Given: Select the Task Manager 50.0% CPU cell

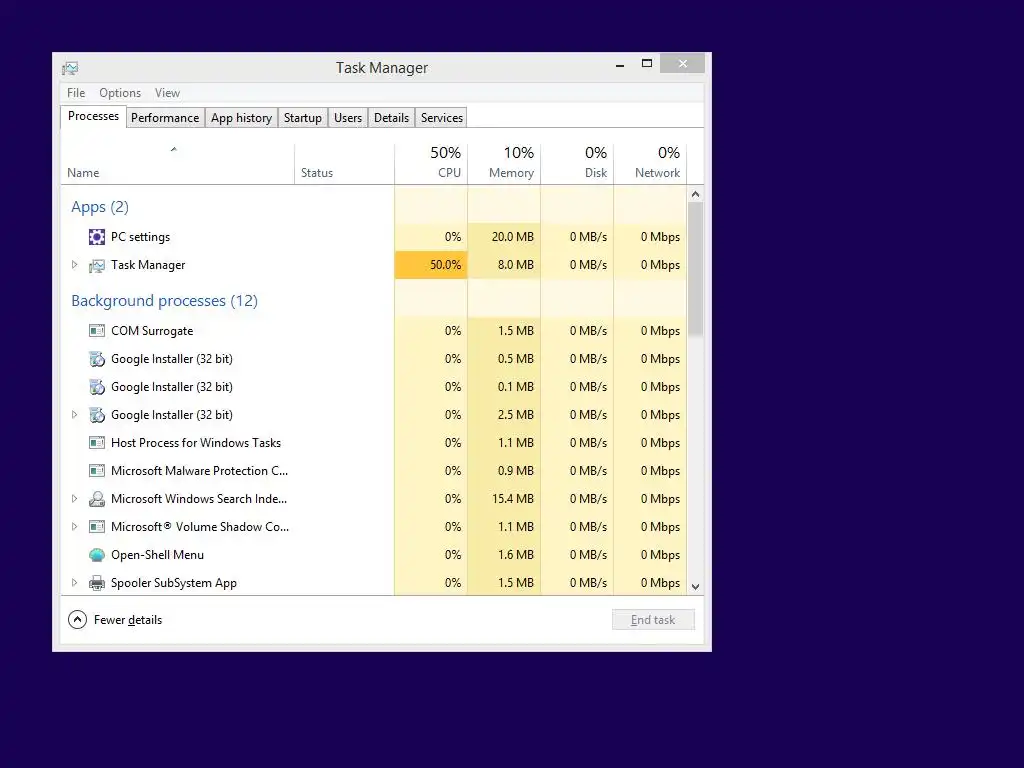Looking at the screenshot, I should point(431,264).
